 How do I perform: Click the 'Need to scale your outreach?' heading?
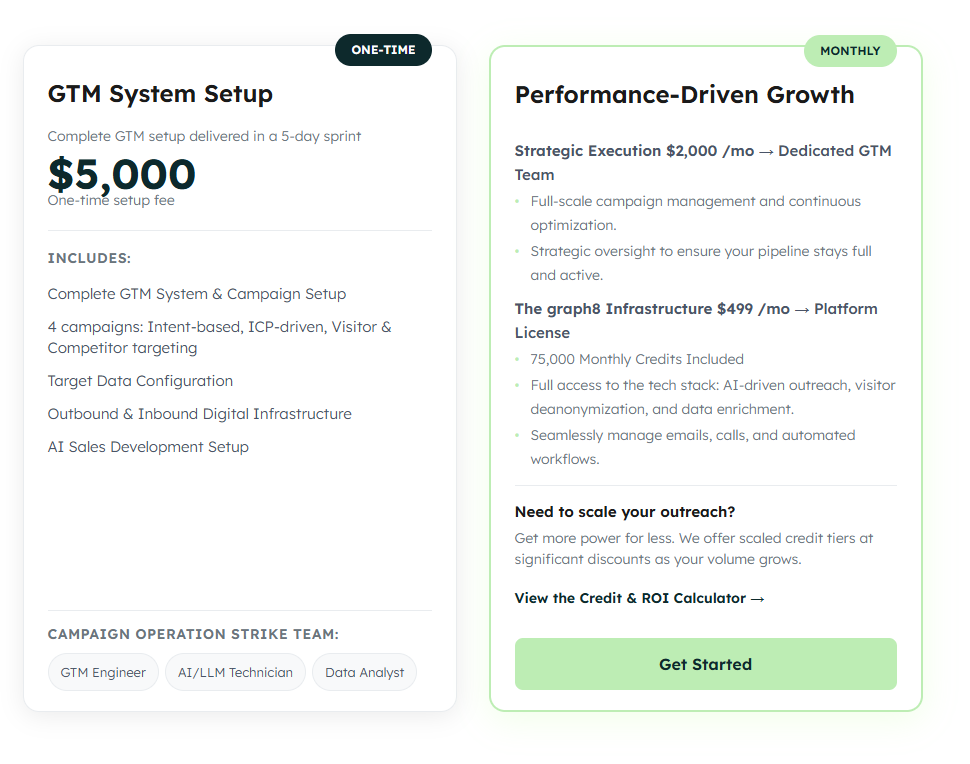(x=624, y=512)
